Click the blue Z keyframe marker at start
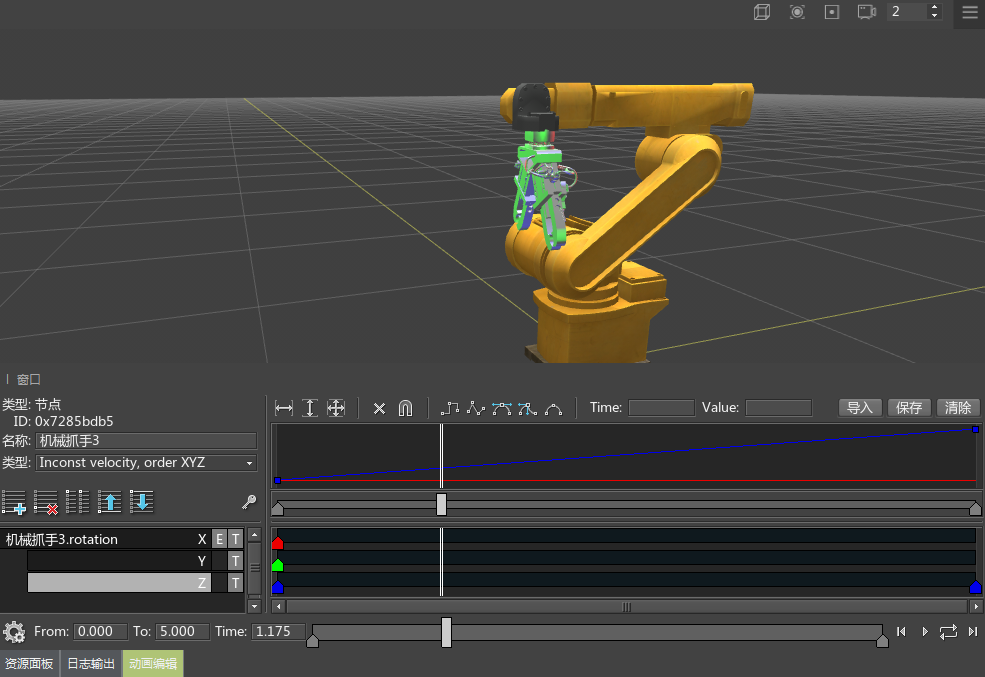Image resolution: width=985 pixels, height=677 pixels. (278, 588)
